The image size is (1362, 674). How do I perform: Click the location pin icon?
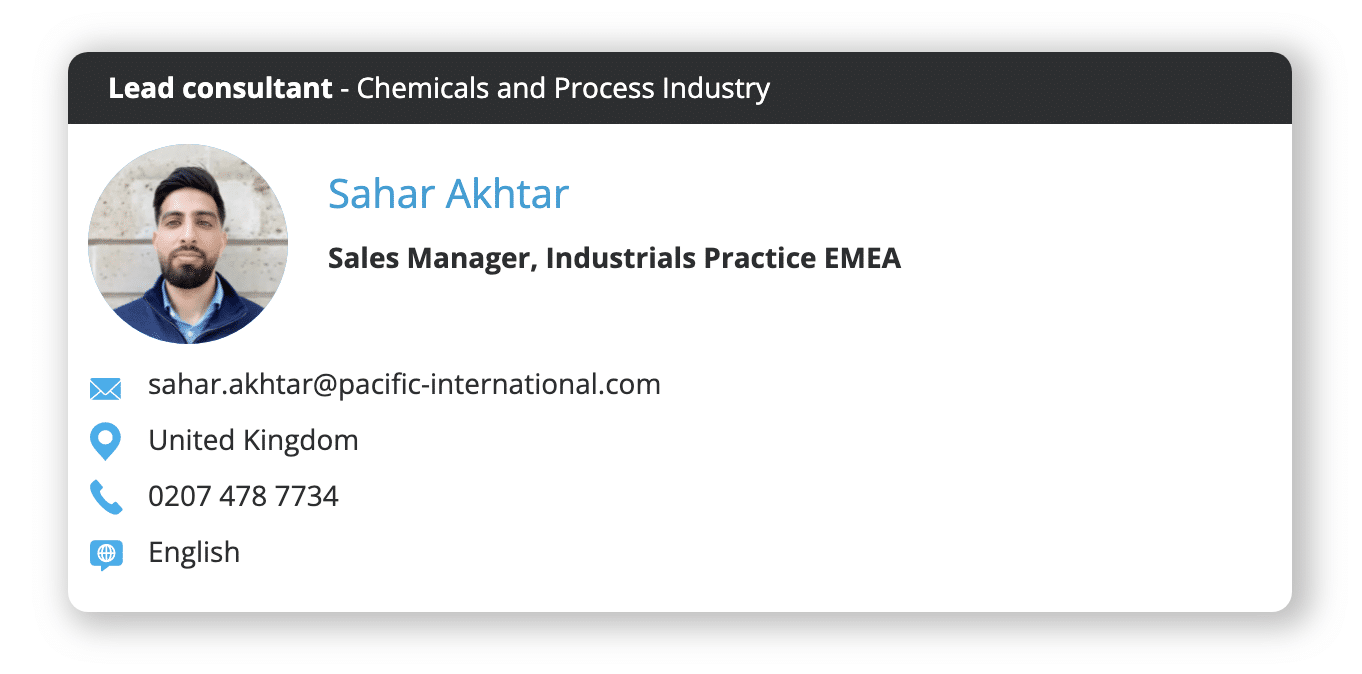pos(105,442)
